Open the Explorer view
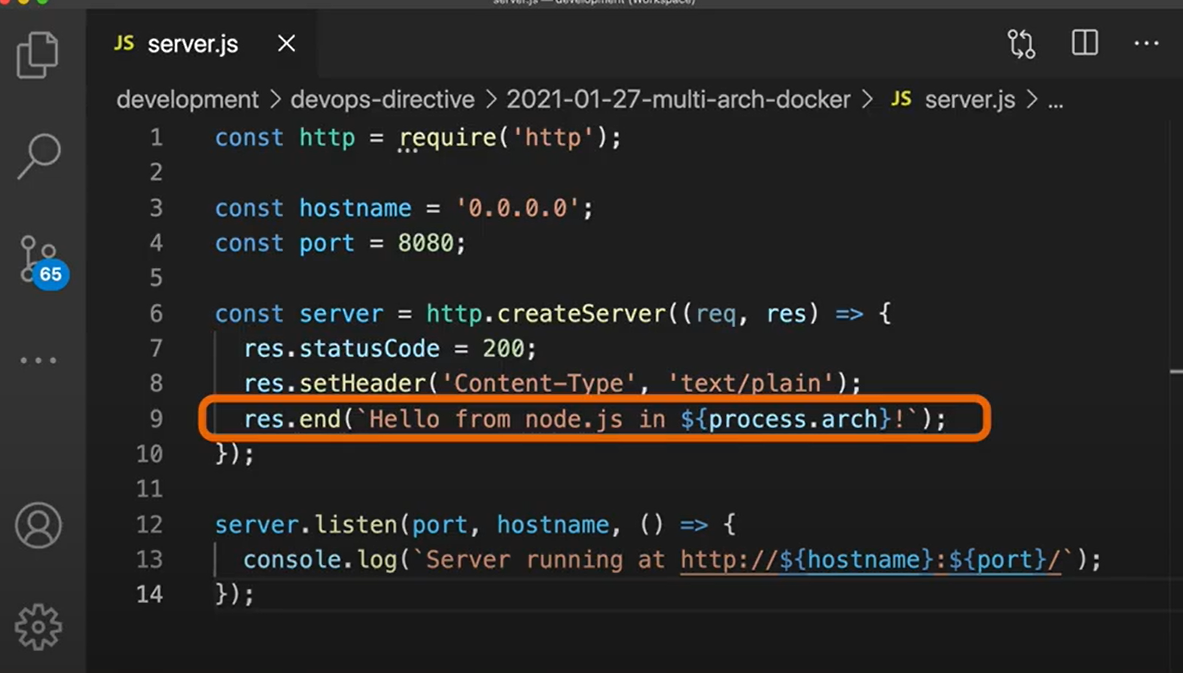 pos(38,56)
